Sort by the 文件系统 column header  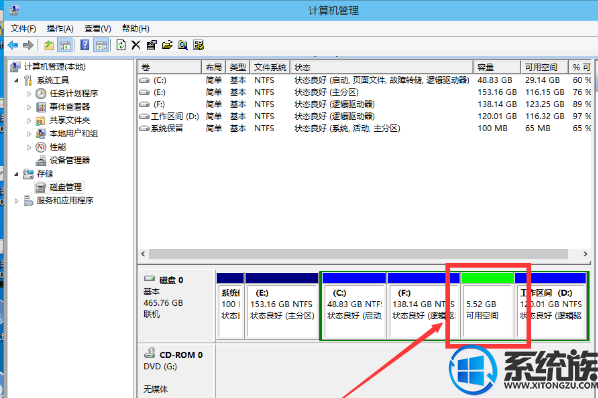coord(270,67)
